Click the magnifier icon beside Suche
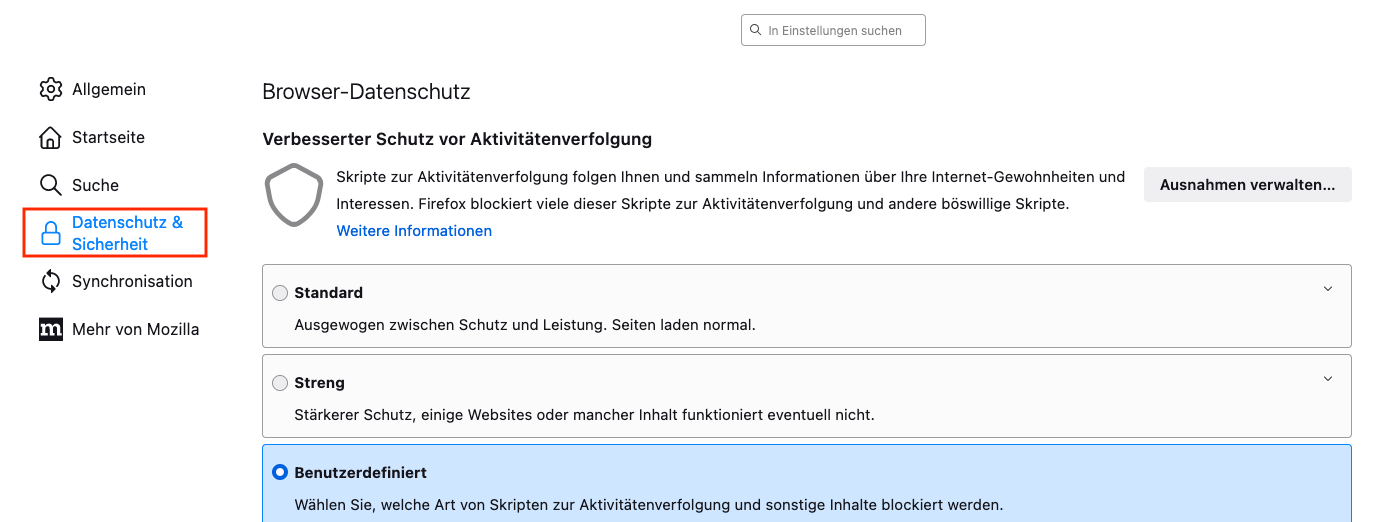The height and width of the screenshot is (522, 1376). 50,185
